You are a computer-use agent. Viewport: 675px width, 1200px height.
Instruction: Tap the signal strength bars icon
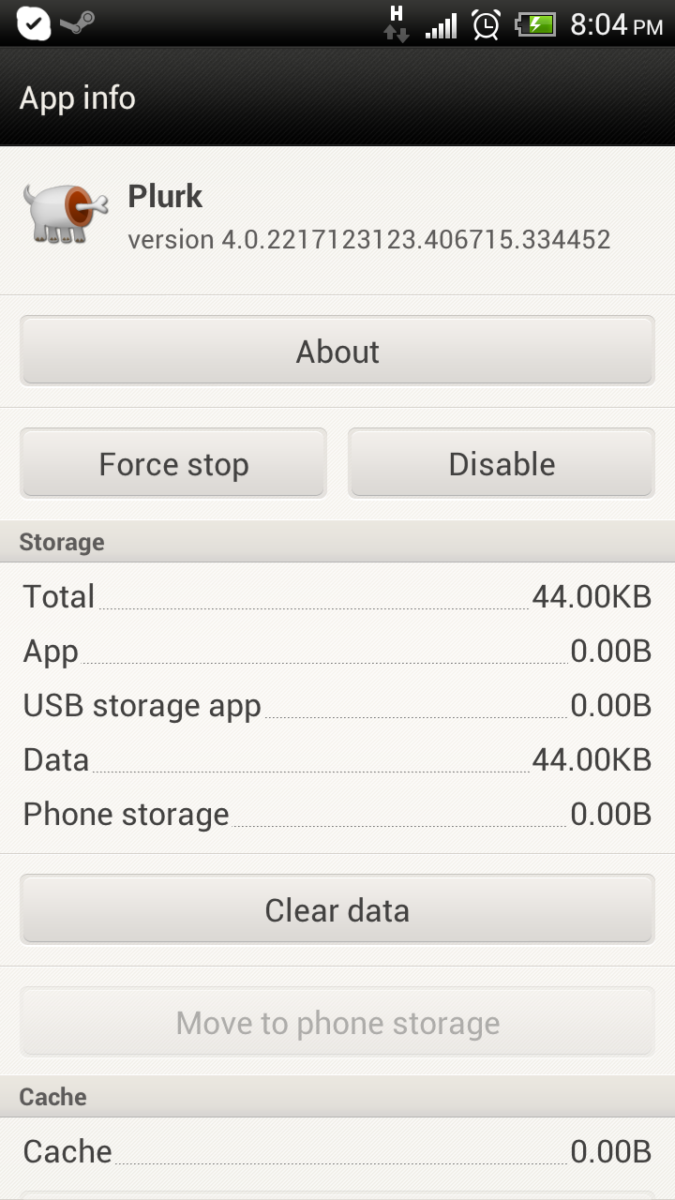pos(440,24)
